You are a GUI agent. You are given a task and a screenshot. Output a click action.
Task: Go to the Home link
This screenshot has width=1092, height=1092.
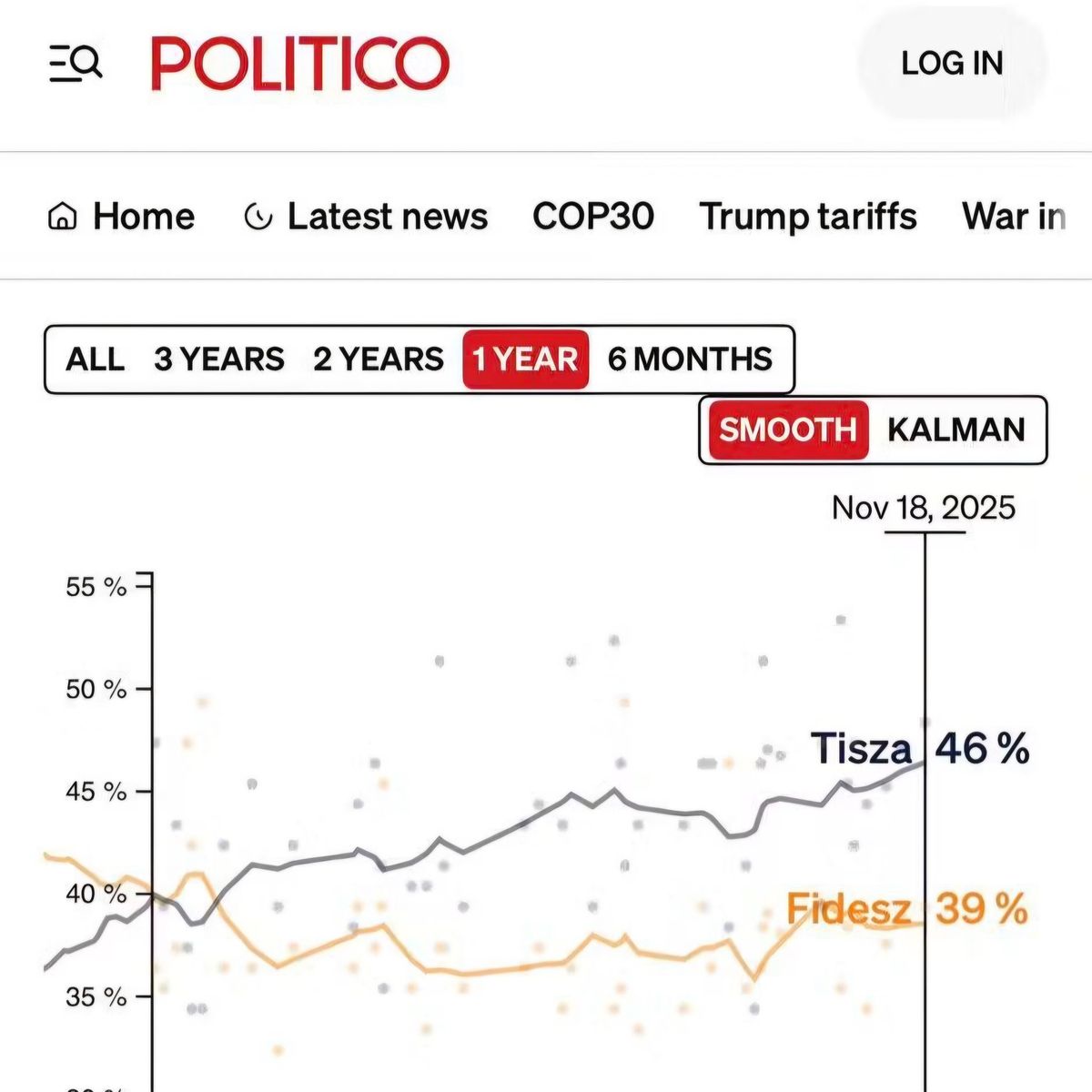(144, 217)
